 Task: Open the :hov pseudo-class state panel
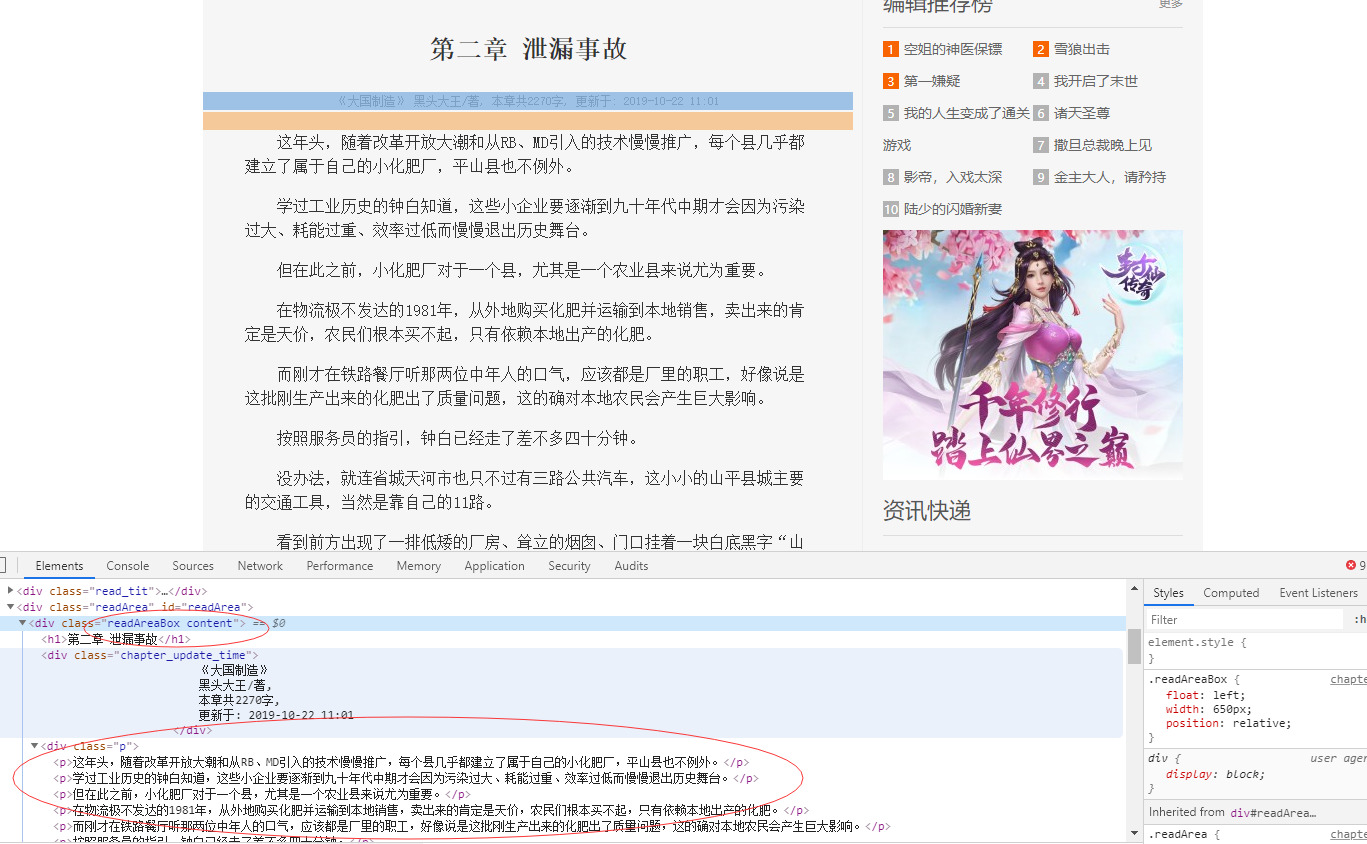tap(1358, 618)
